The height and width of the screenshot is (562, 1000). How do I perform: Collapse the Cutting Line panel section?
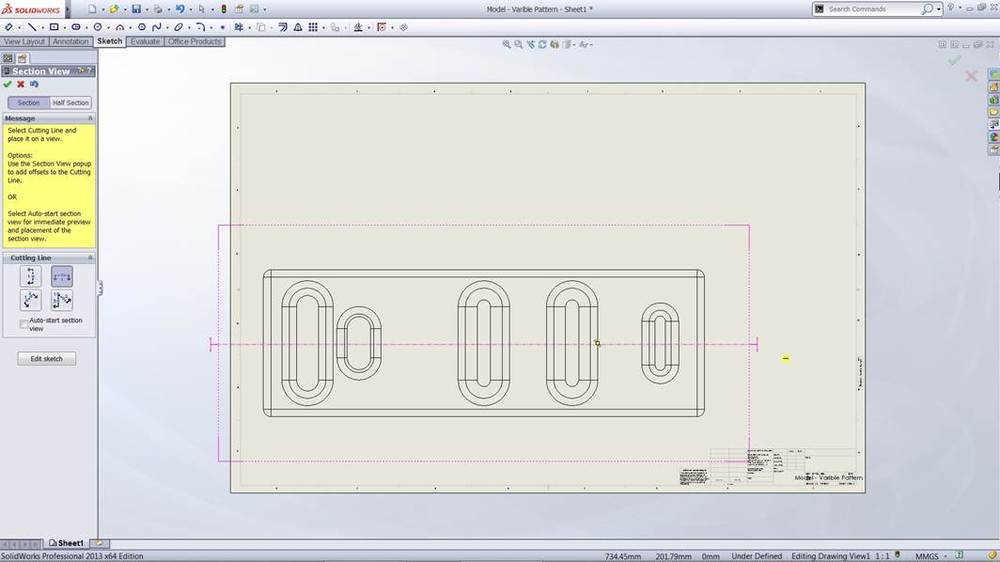pyautogui.click(x=90, y=258)
